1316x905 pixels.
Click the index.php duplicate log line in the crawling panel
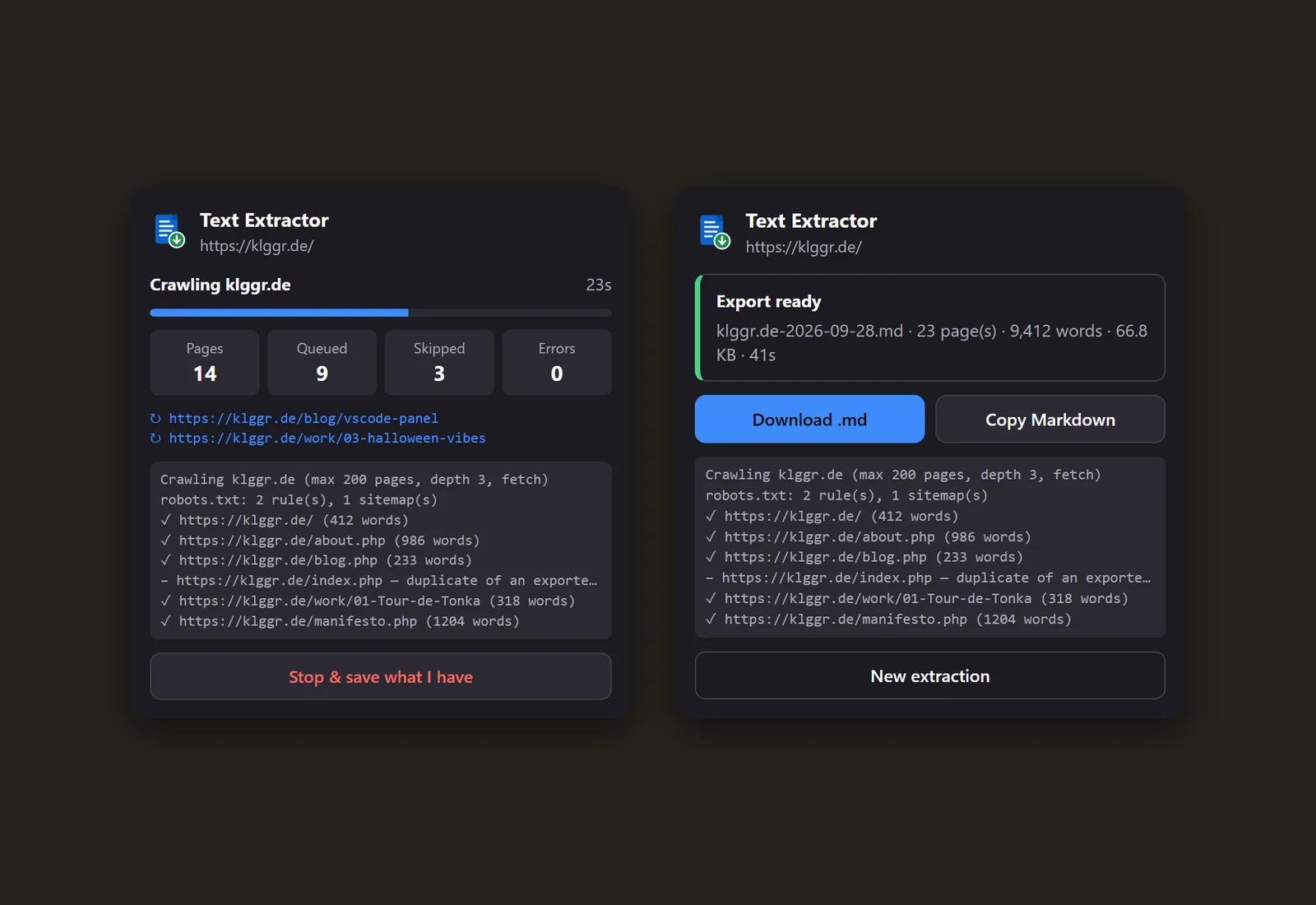[379, 581]
